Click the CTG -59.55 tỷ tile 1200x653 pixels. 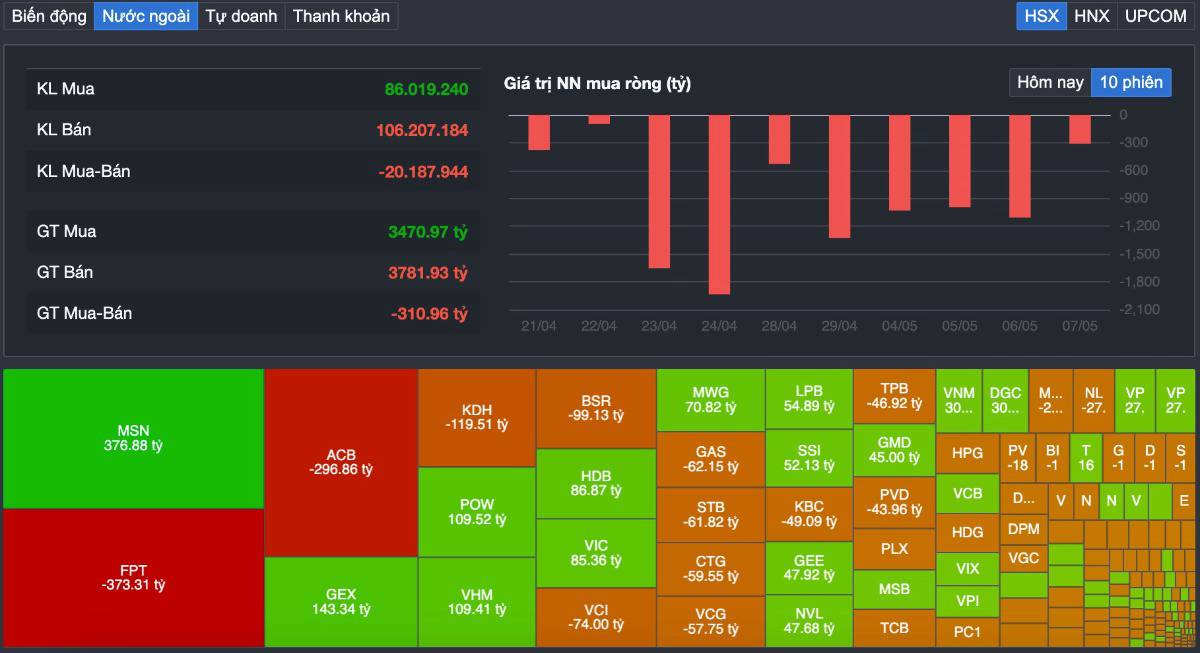711,569
